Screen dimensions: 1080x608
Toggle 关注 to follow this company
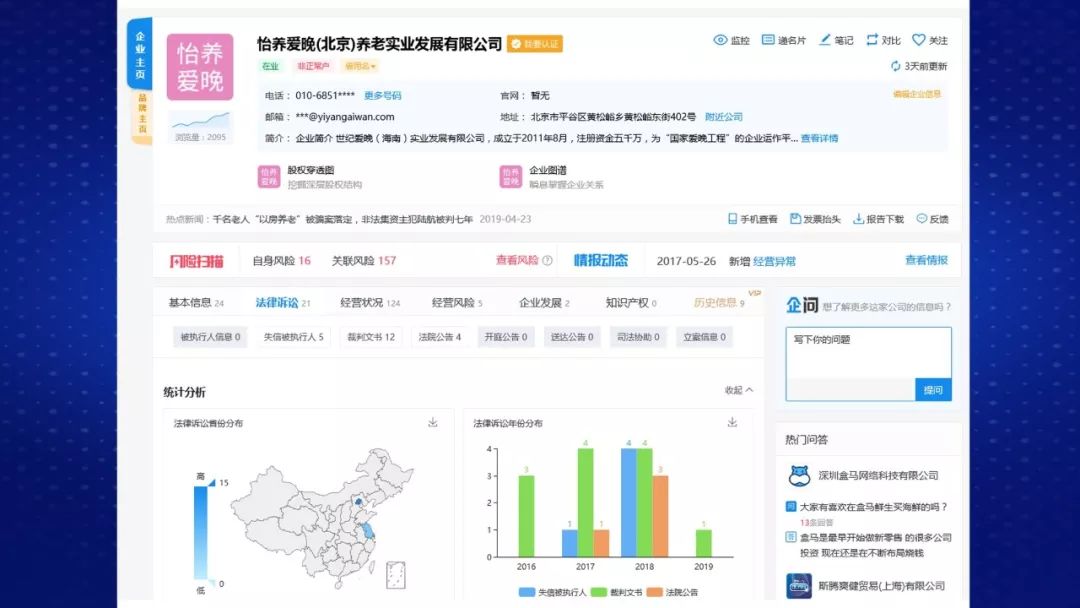(x=928, y=40)
